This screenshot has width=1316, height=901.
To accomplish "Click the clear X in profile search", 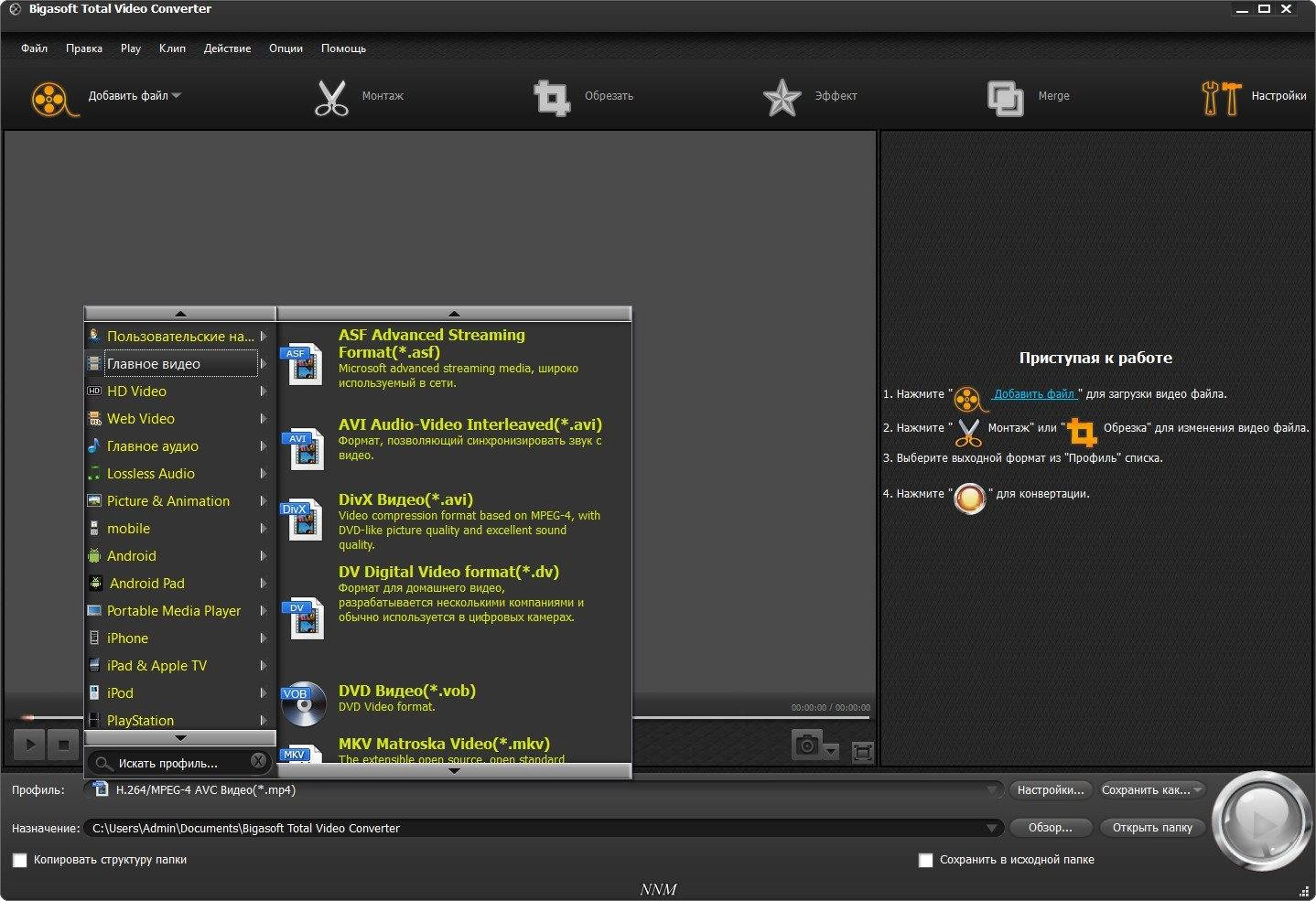I will [x=259, y=761].
